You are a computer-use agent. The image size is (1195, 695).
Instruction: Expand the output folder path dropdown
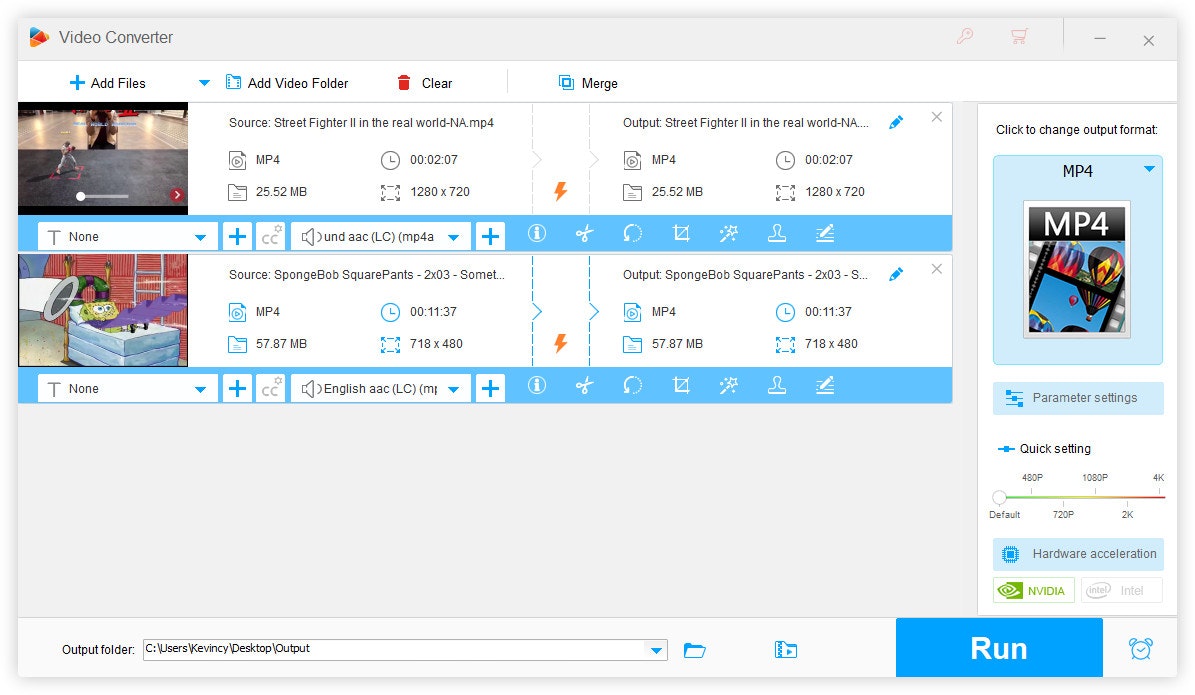[655, 650]
